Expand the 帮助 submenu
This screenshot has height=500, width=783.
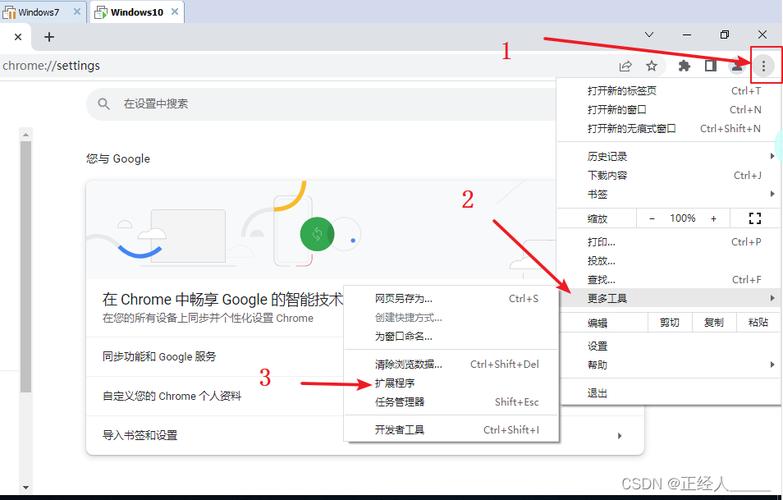[669, 365]
